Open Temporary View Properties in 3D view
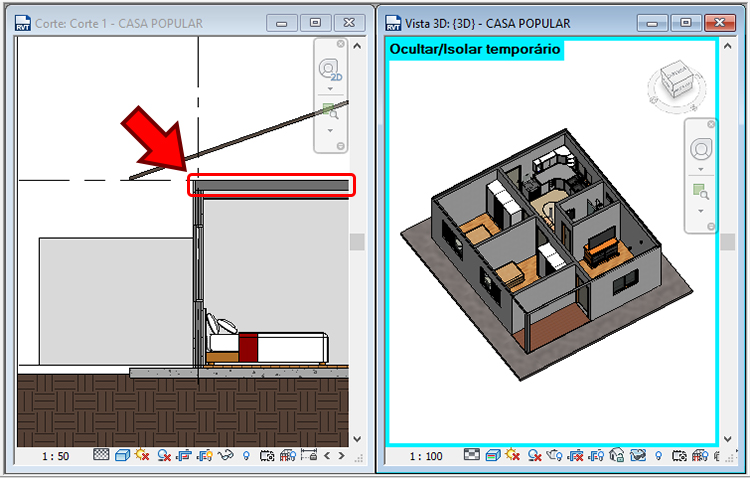Image resolution: width=750 pixels, height=478 pixels. click(679, 456)
